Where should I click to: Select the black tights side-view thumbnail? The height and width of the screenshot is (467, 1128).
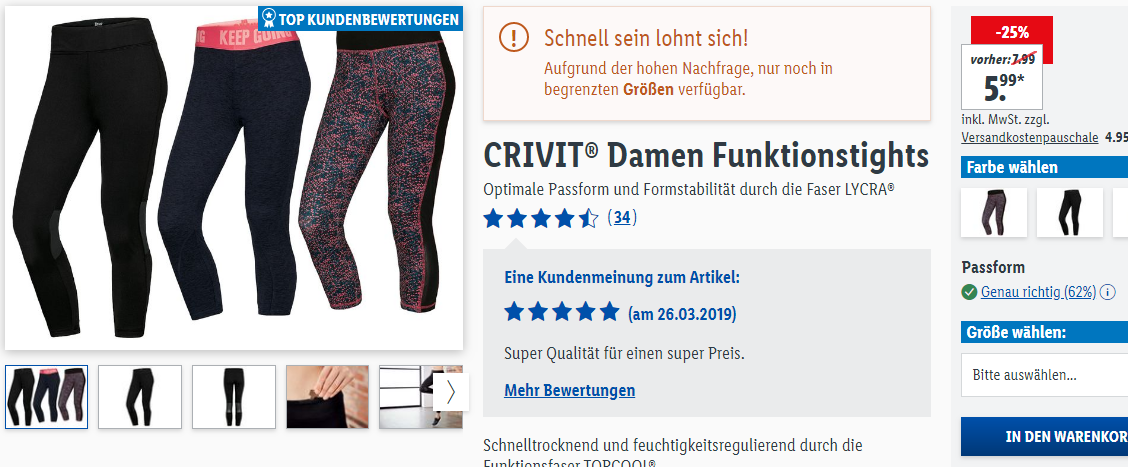140,397
